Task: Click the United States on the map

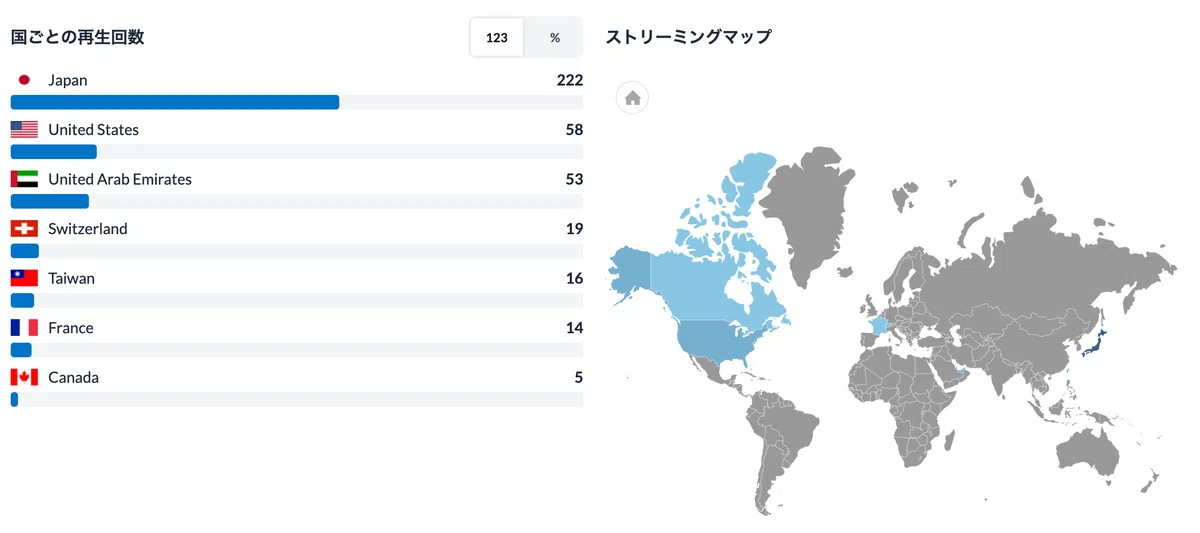Action: tap(725, 340)
